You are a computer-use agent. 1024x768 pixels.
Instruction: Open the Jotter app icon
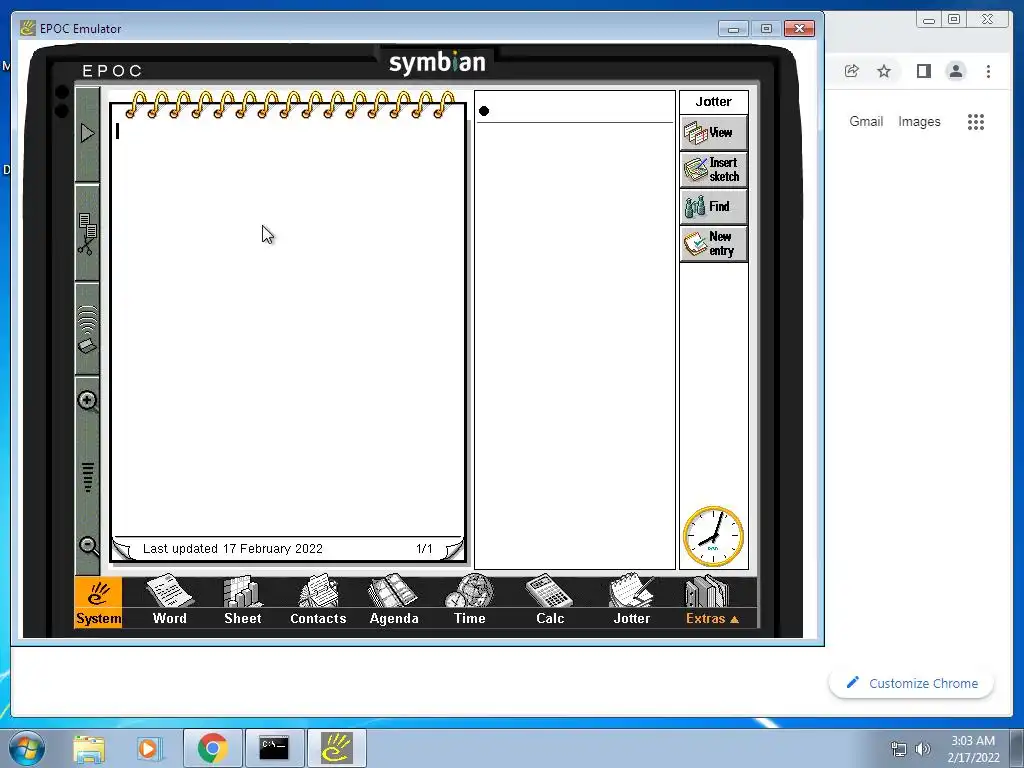[x=632, y=601]
